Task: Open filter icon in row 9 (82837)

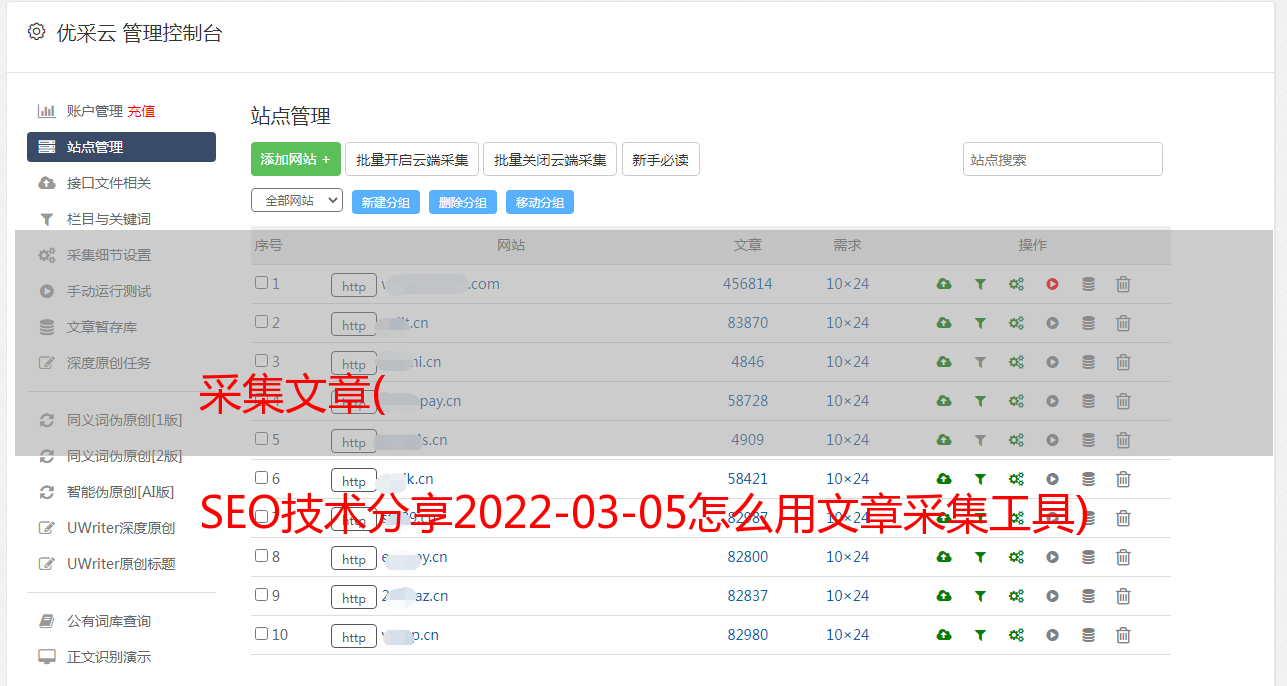Action: tap(980, 596)
